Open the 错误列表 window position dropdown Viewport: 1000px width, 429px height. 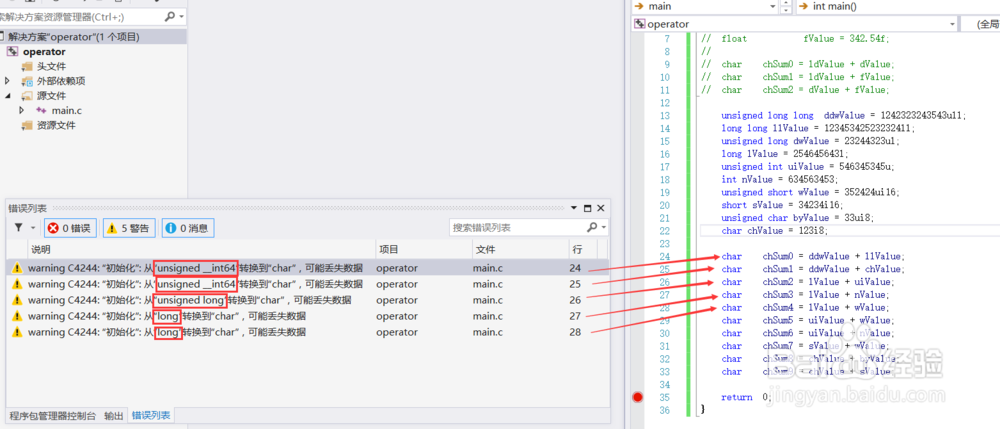(575, 208)
